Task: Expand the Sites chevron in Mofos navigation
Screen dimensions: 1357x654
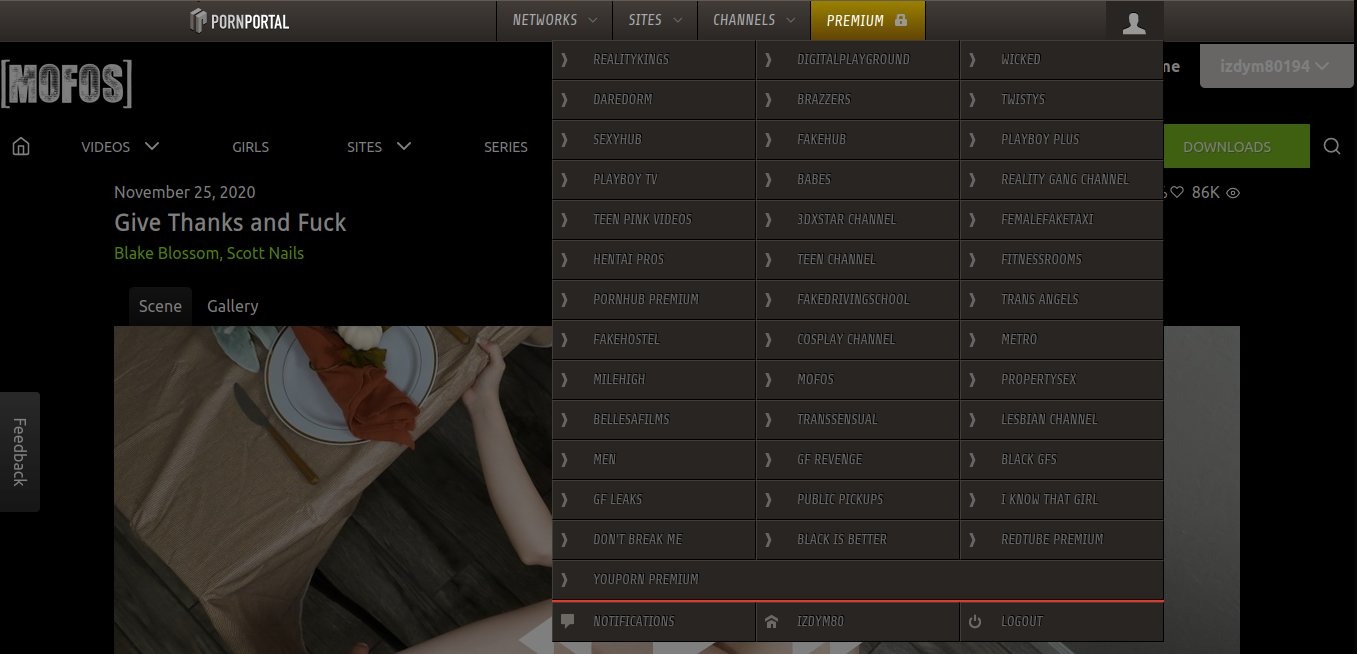Action: click(404, 146)
